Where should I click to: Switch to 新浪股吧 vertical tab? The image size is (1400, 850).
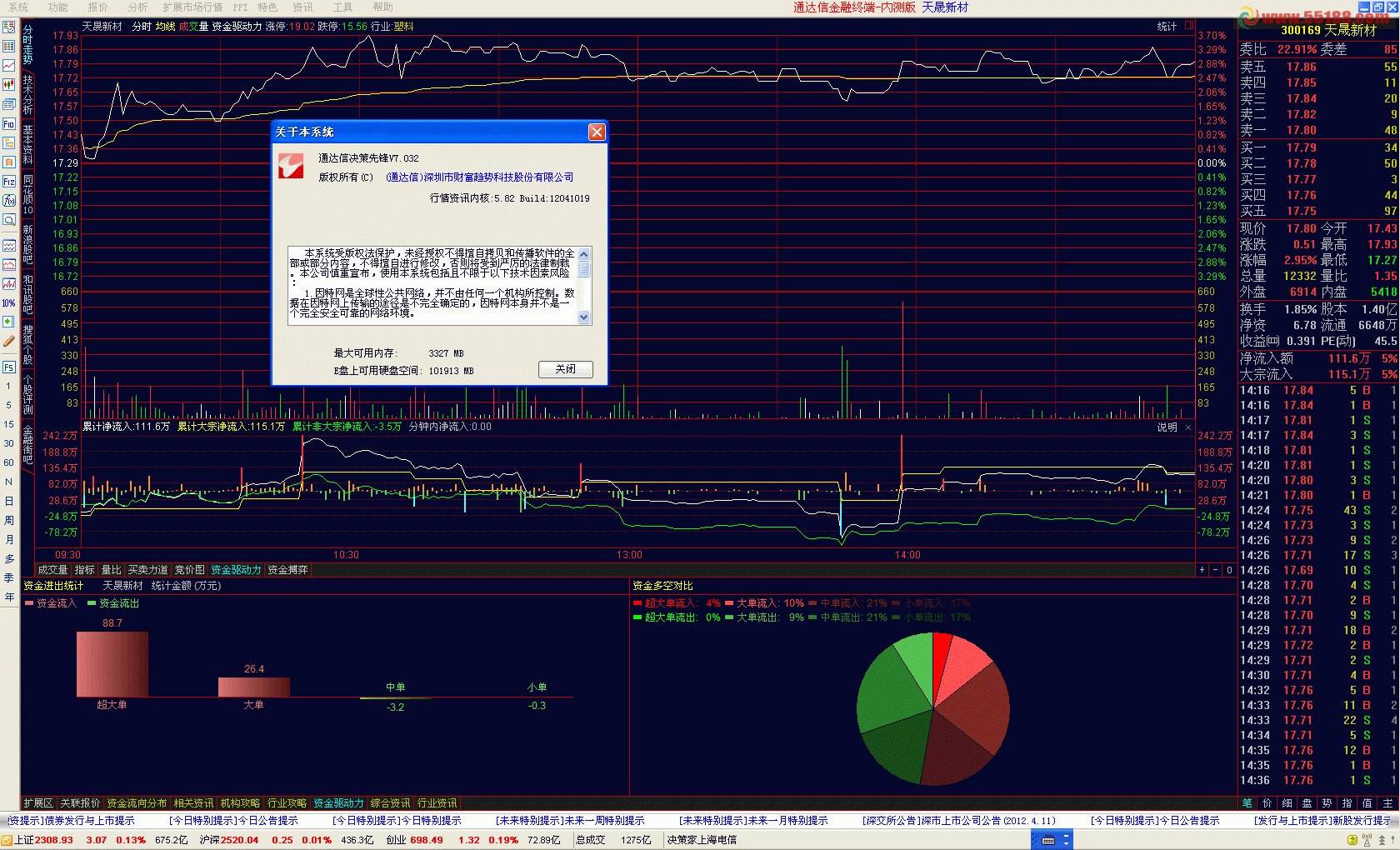tap(27, 244)
